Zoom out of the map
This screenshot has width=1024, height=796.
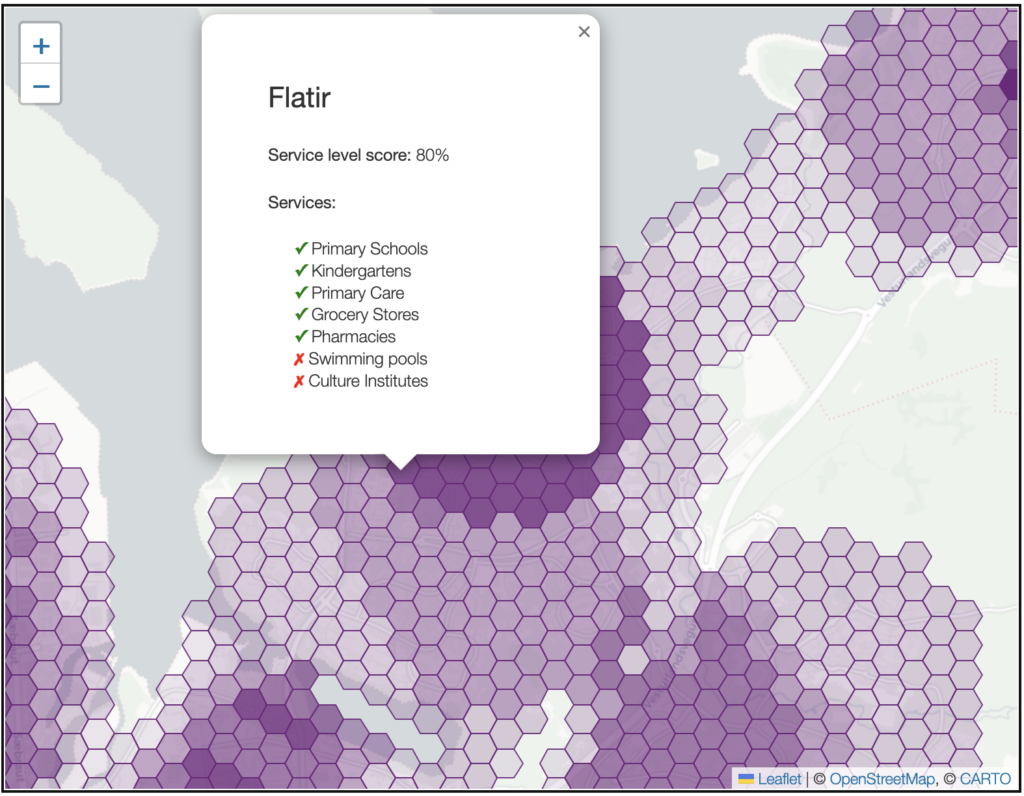41,86
